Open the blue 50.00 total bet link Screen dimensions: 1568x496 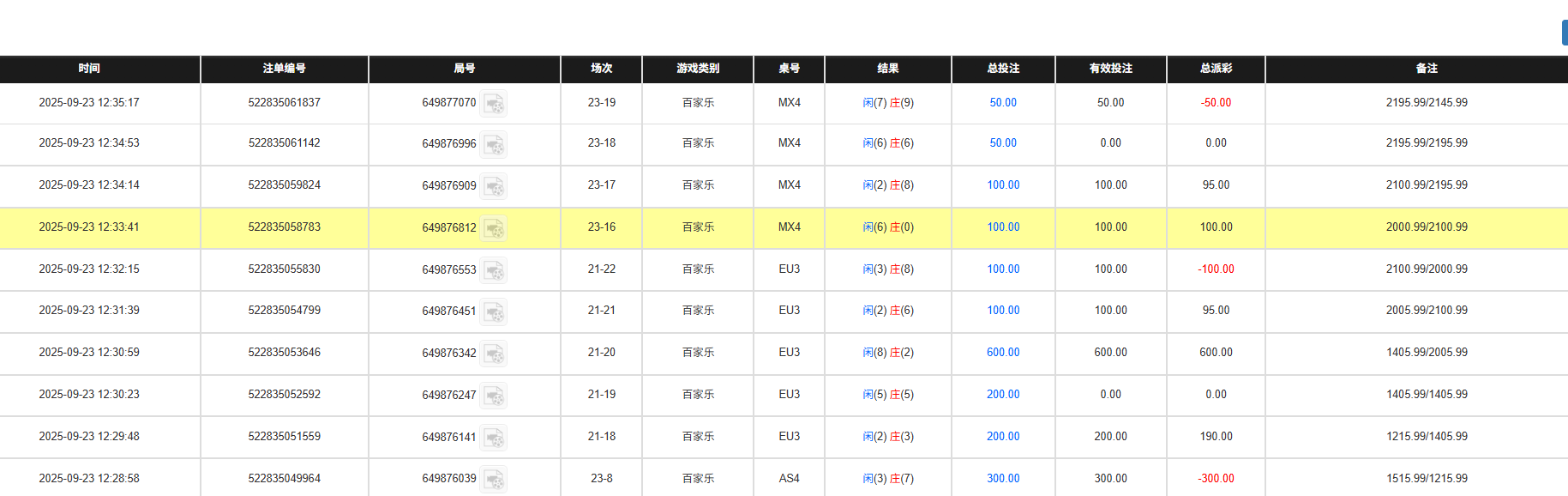coord(1002,102)
